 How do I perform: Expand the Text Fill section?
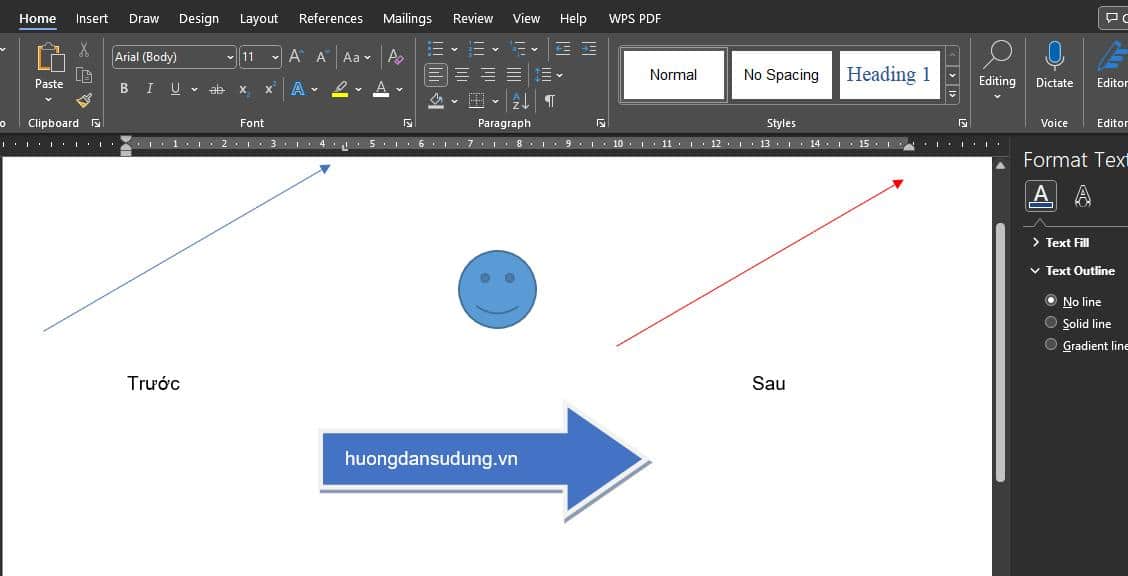[1035, 242]
